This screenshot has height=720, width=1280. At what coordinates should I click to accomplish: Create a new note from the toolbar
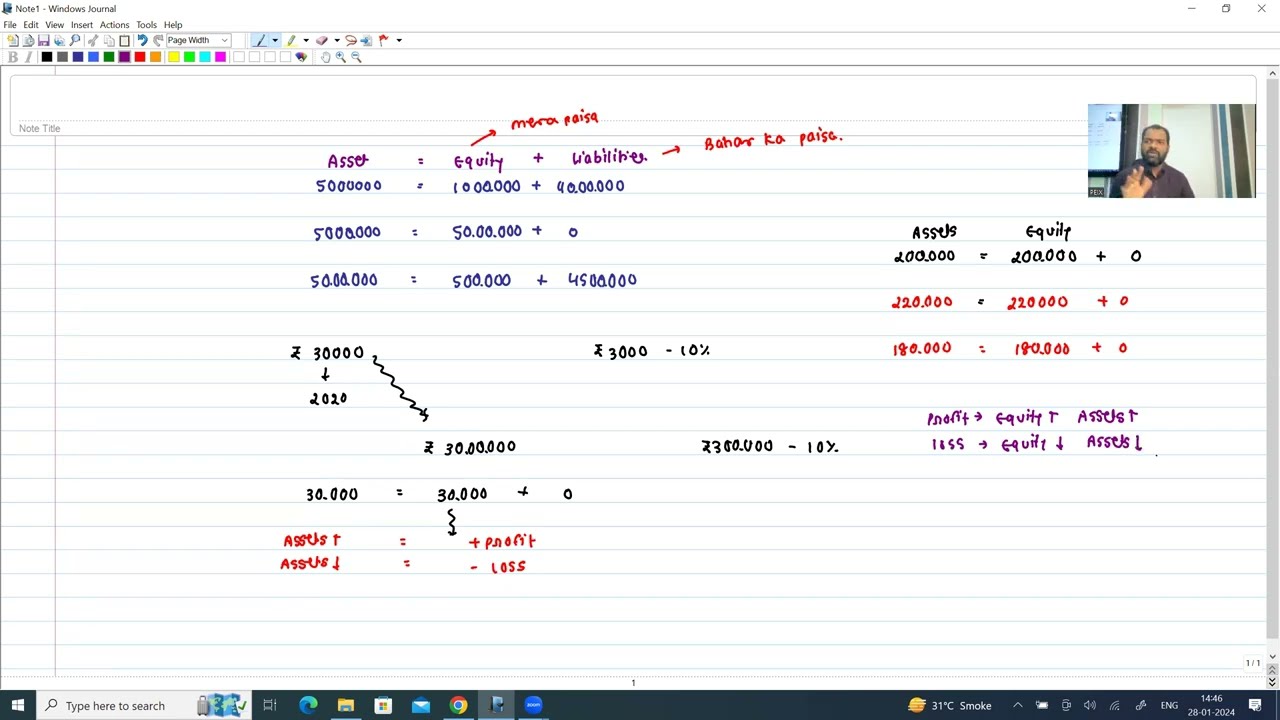pyautogui.click(x=13, y=40)
